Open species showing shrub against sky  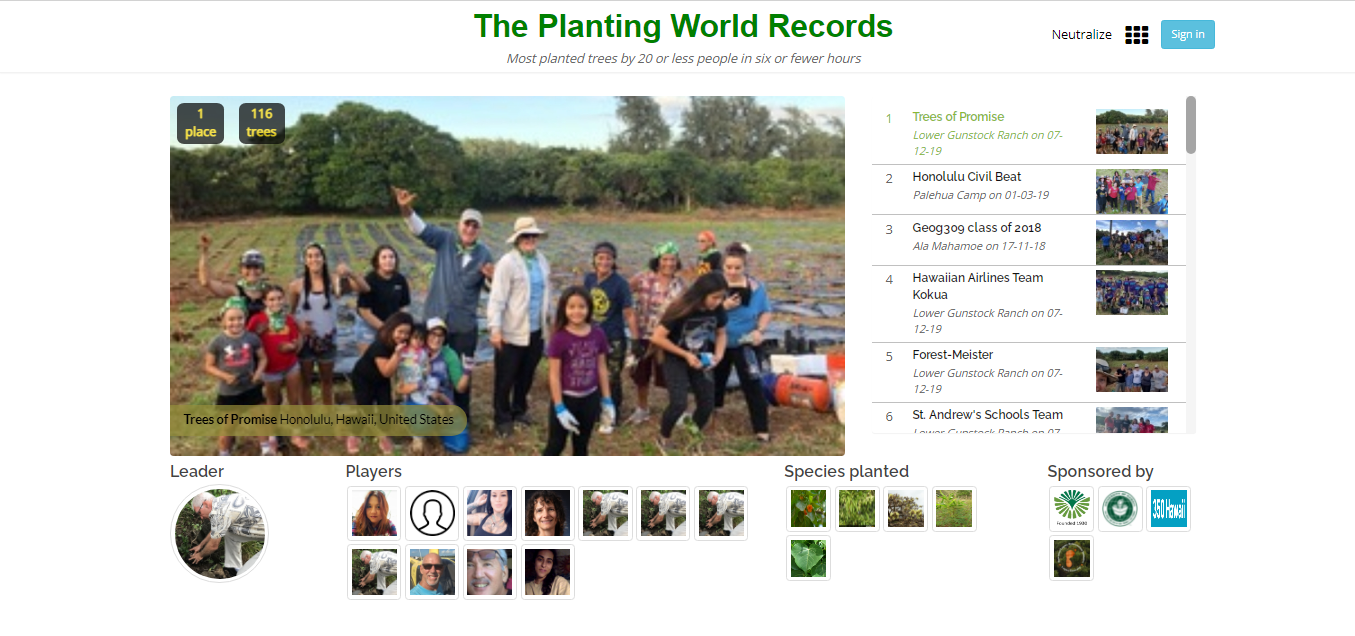click(x=906, y=508)
